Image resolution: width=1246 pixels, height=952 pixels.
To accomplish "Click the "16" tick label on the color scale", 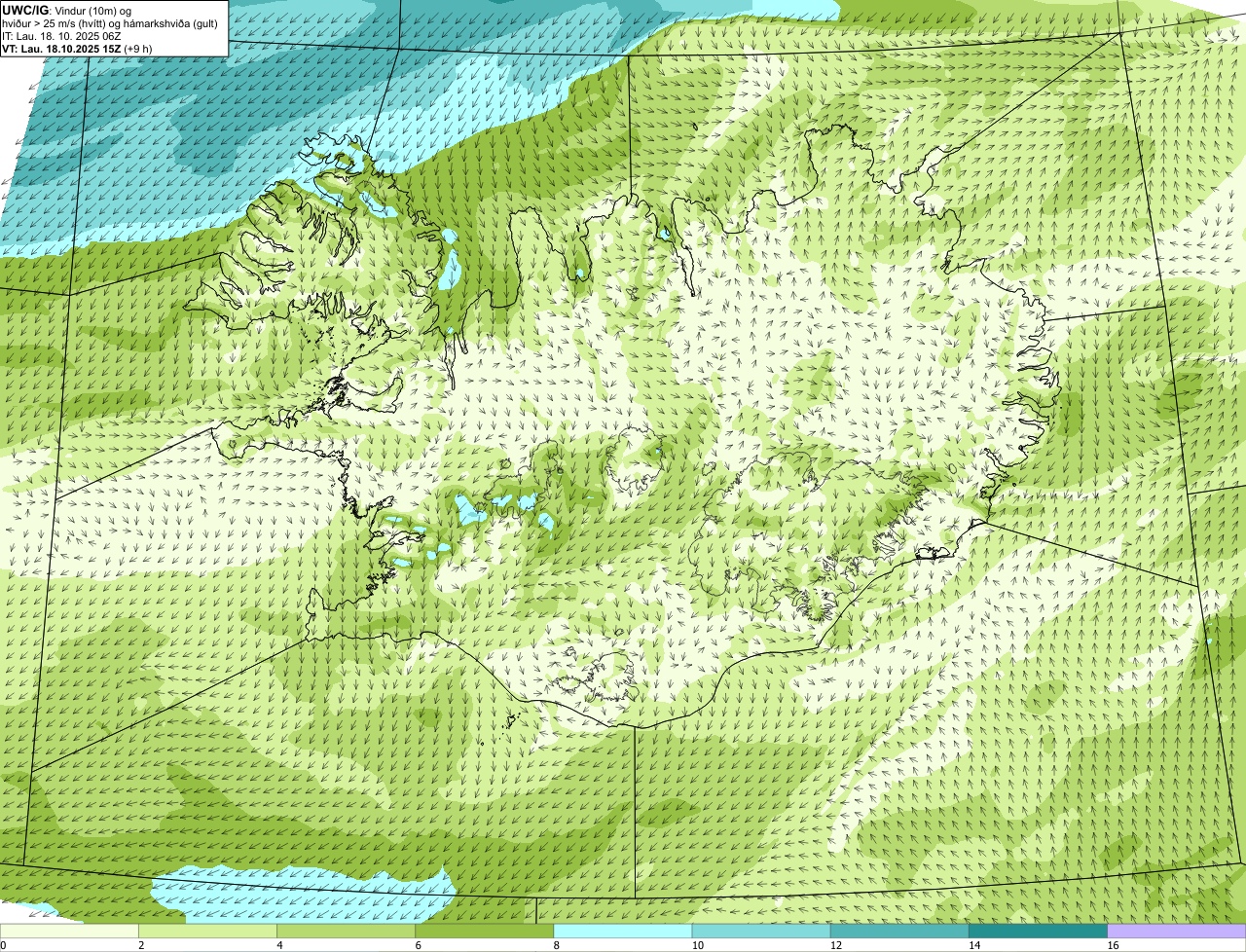I will [1113, 945].
